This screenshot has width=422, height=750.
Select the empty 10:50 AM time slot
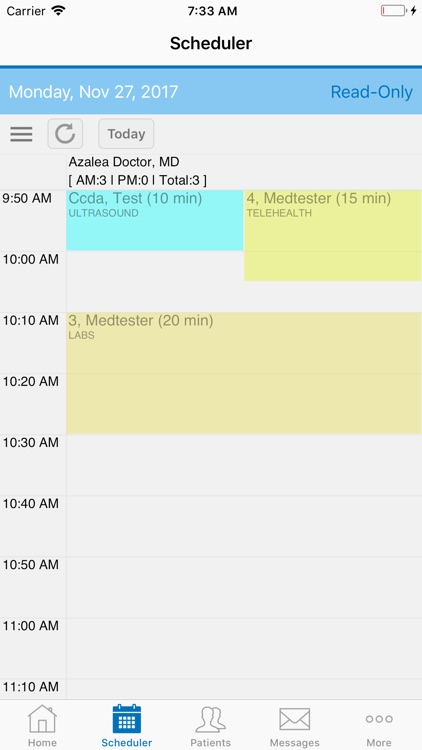click(x=244, y=587)
